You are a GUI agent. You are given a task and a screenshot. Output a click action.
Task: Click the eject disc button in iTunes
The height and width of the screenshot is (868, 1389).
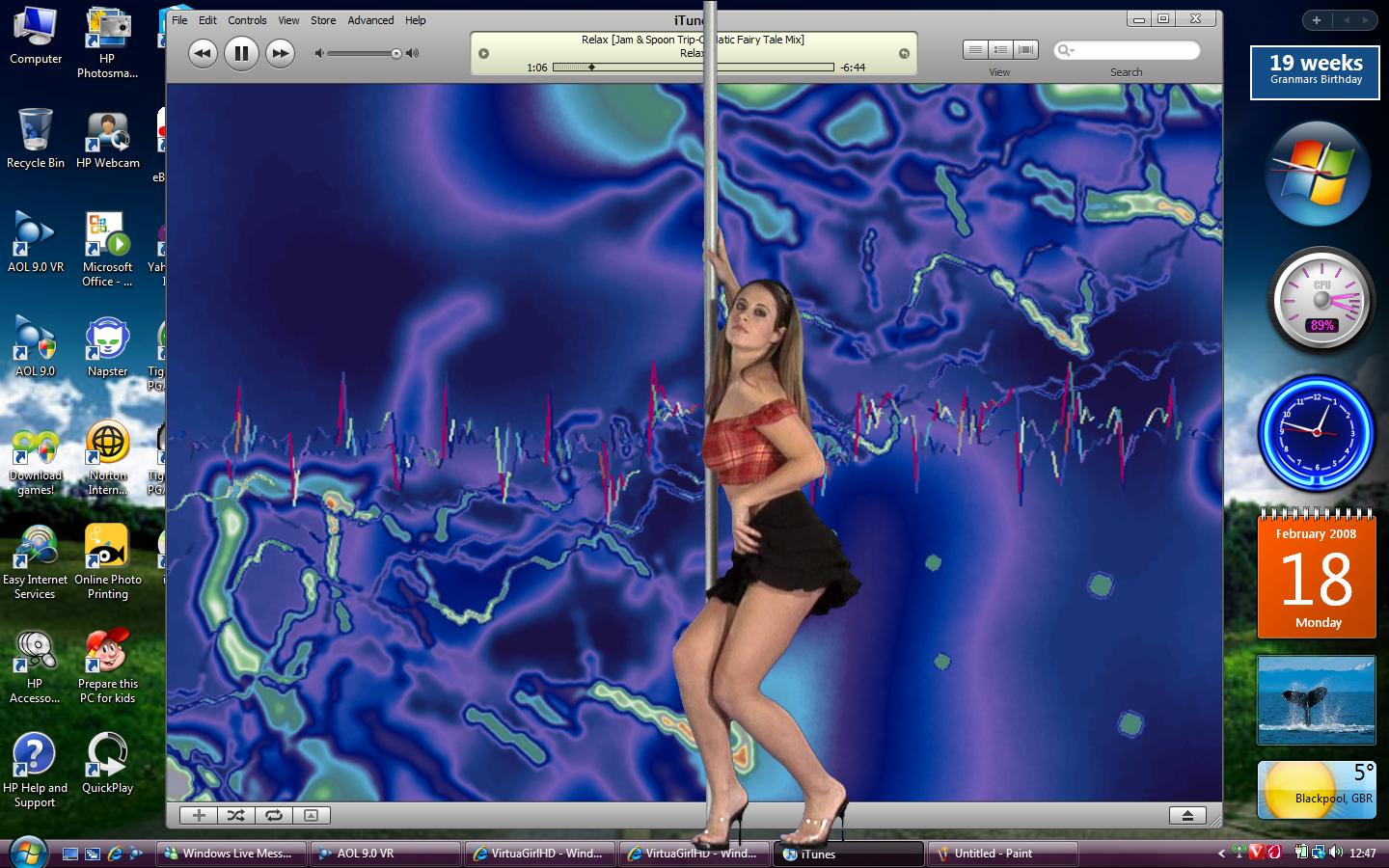pos(1187,815)
